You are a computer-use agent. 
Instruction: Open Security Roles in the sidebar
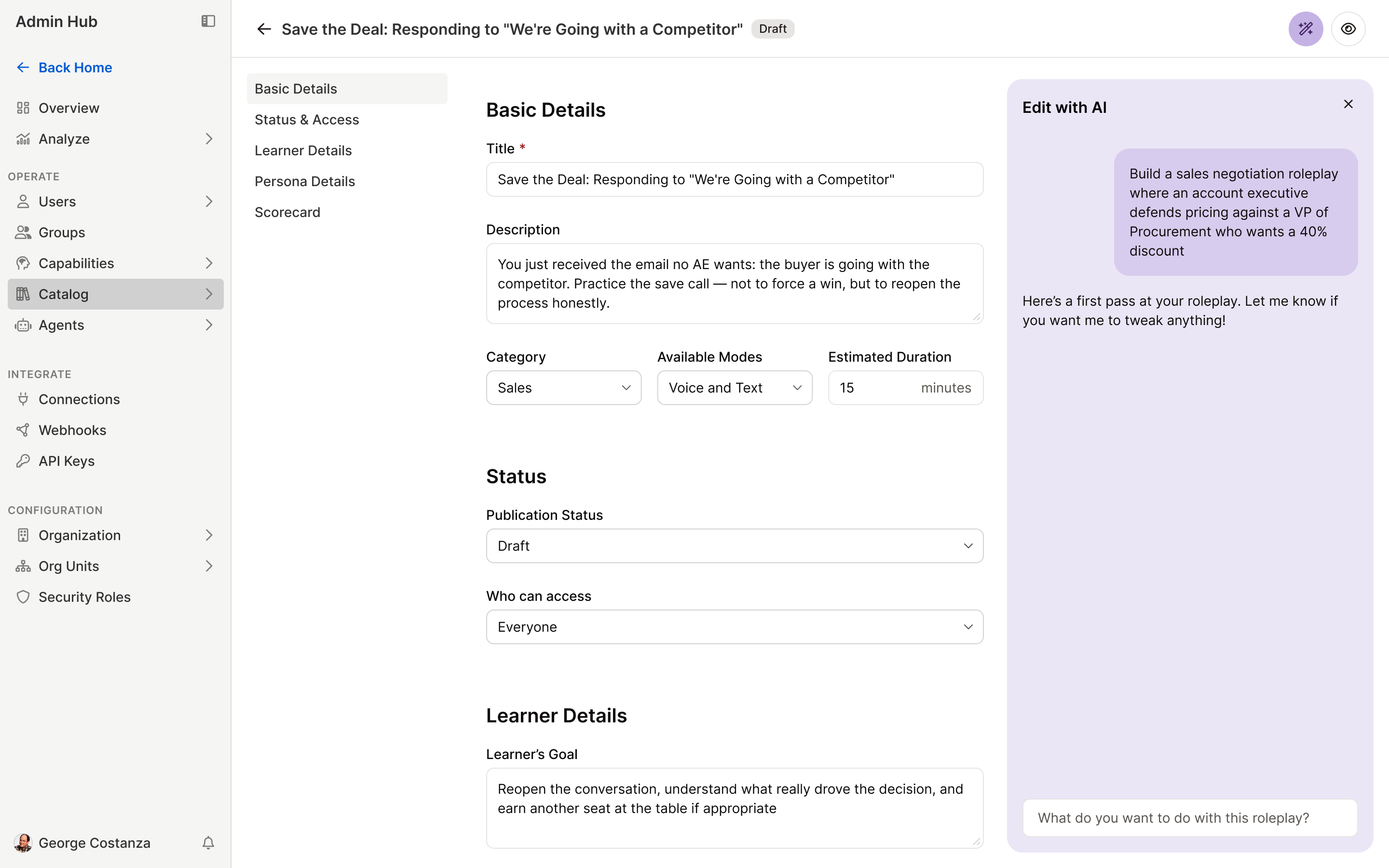click(x=115, y=597)
